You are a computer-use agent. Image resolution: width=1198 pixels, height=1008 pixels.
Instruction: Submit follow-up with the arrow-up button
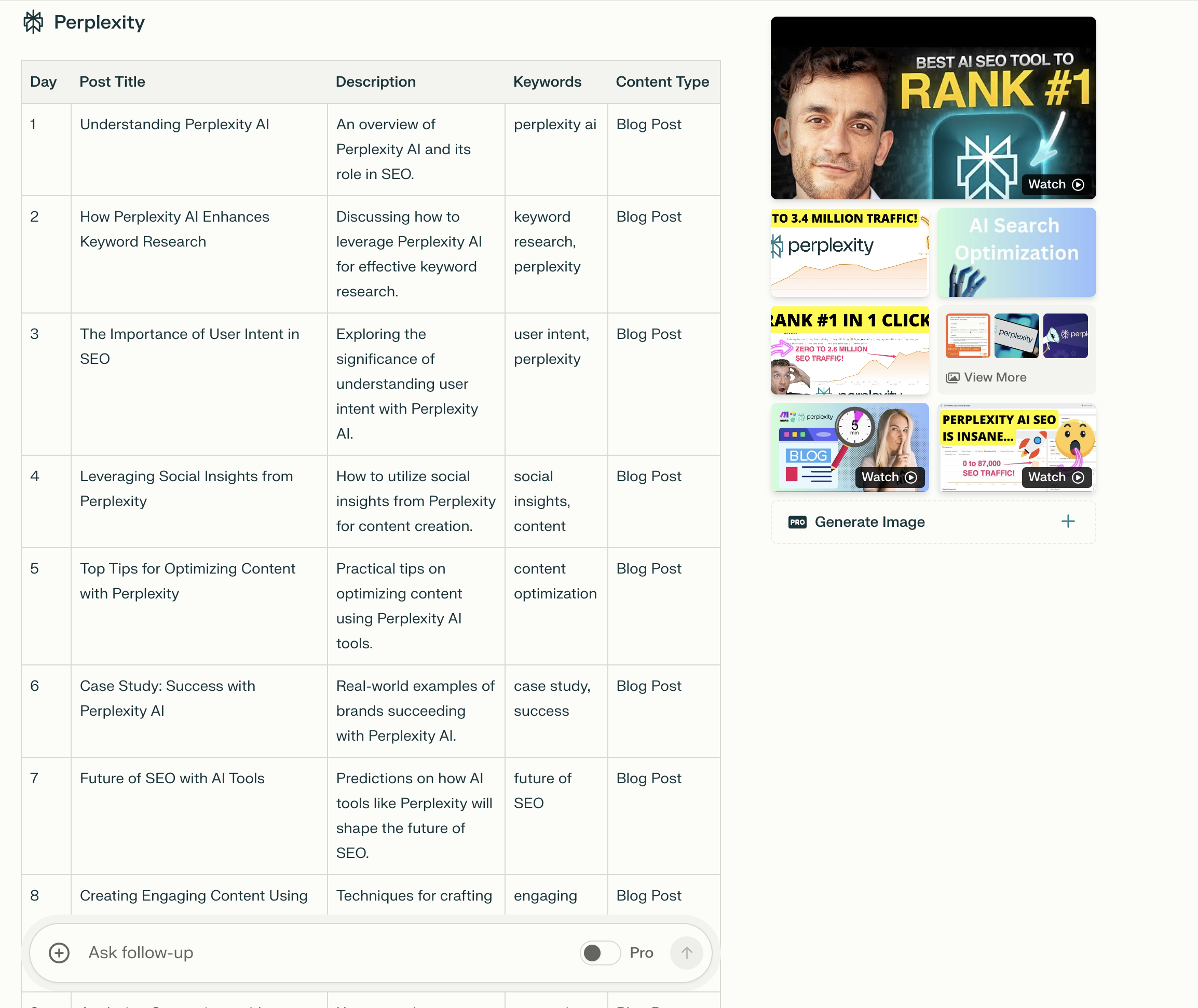click(686, 952)
